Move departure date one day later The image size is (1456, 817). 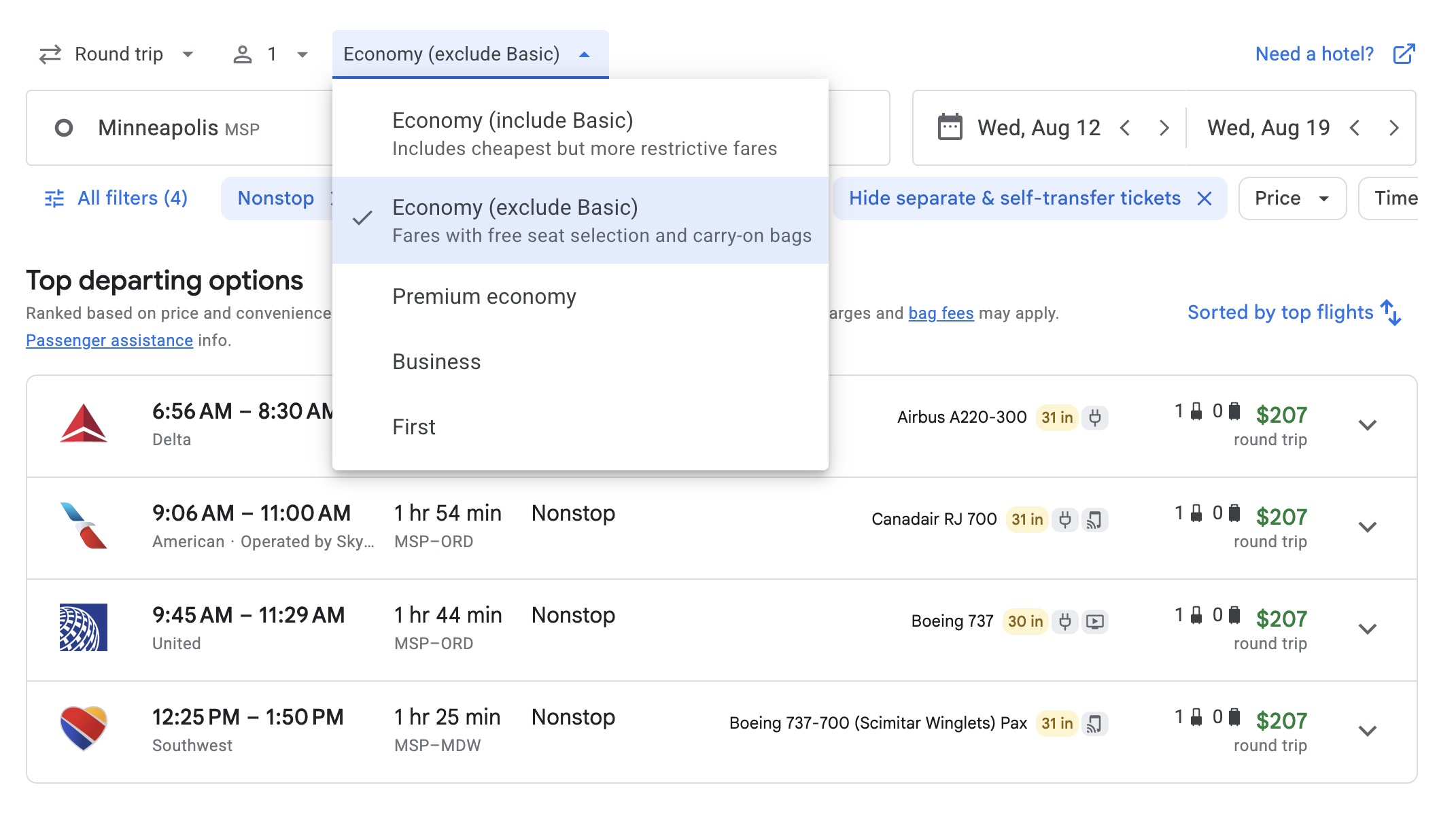[1164, 128]
